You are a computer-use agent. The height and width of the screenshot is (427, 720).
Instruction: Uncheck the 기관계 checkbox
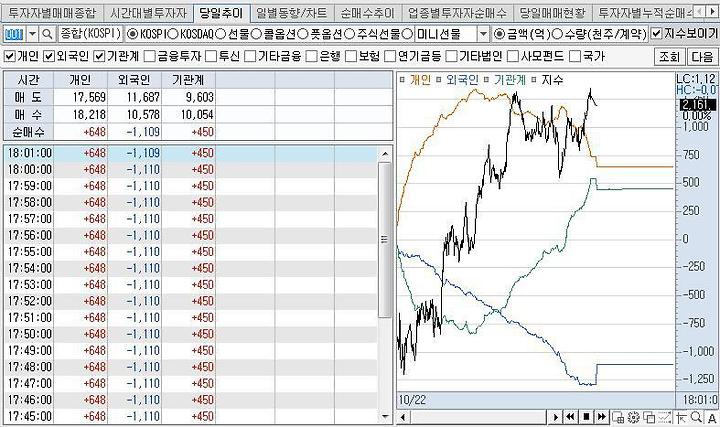99,56
